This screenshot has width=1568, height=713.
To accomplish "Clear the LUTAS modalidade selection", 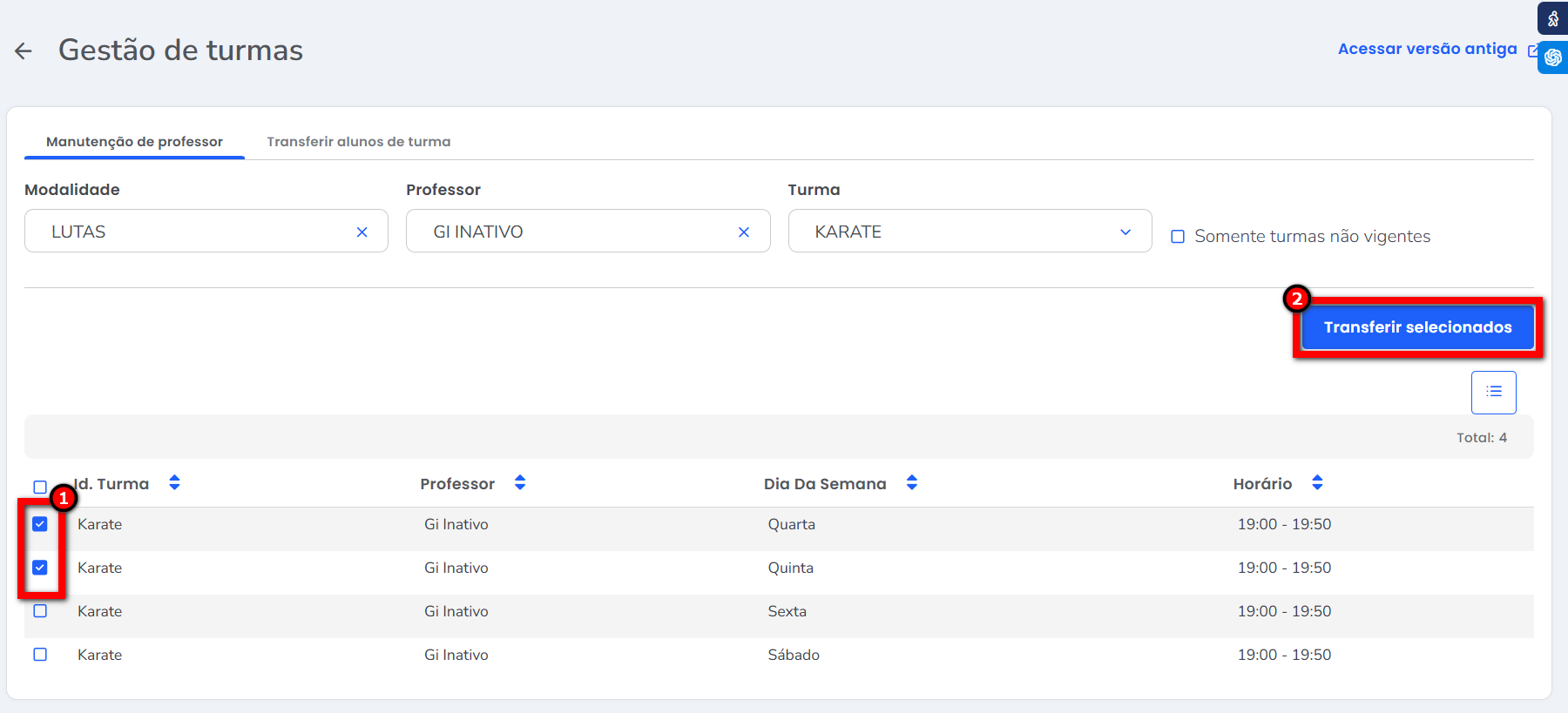I will [x=362, y=232].
